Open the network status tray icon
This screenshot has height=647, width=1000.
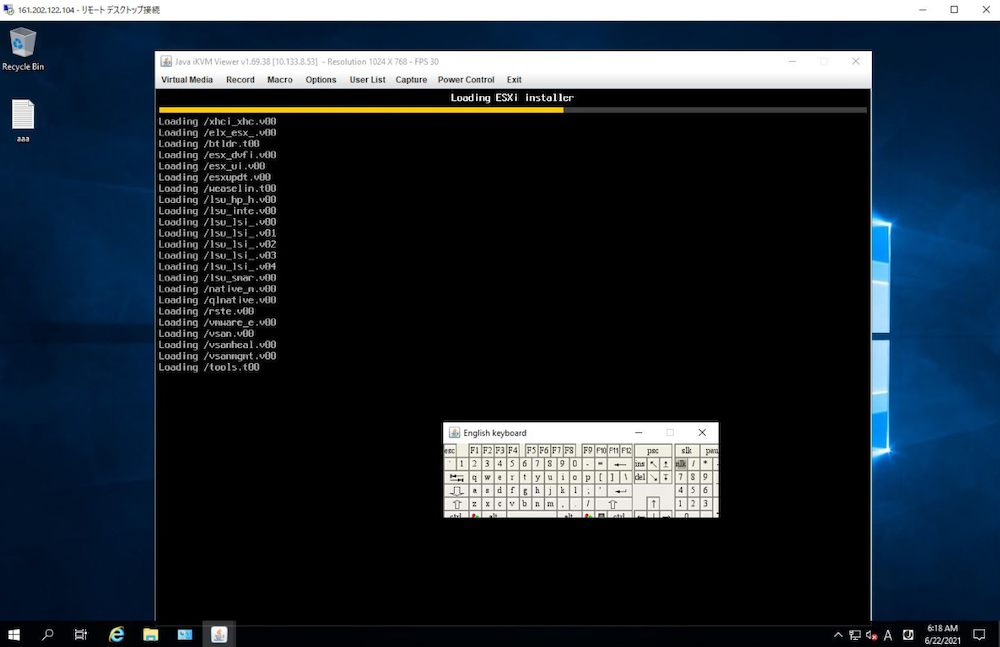click(855, 635)
